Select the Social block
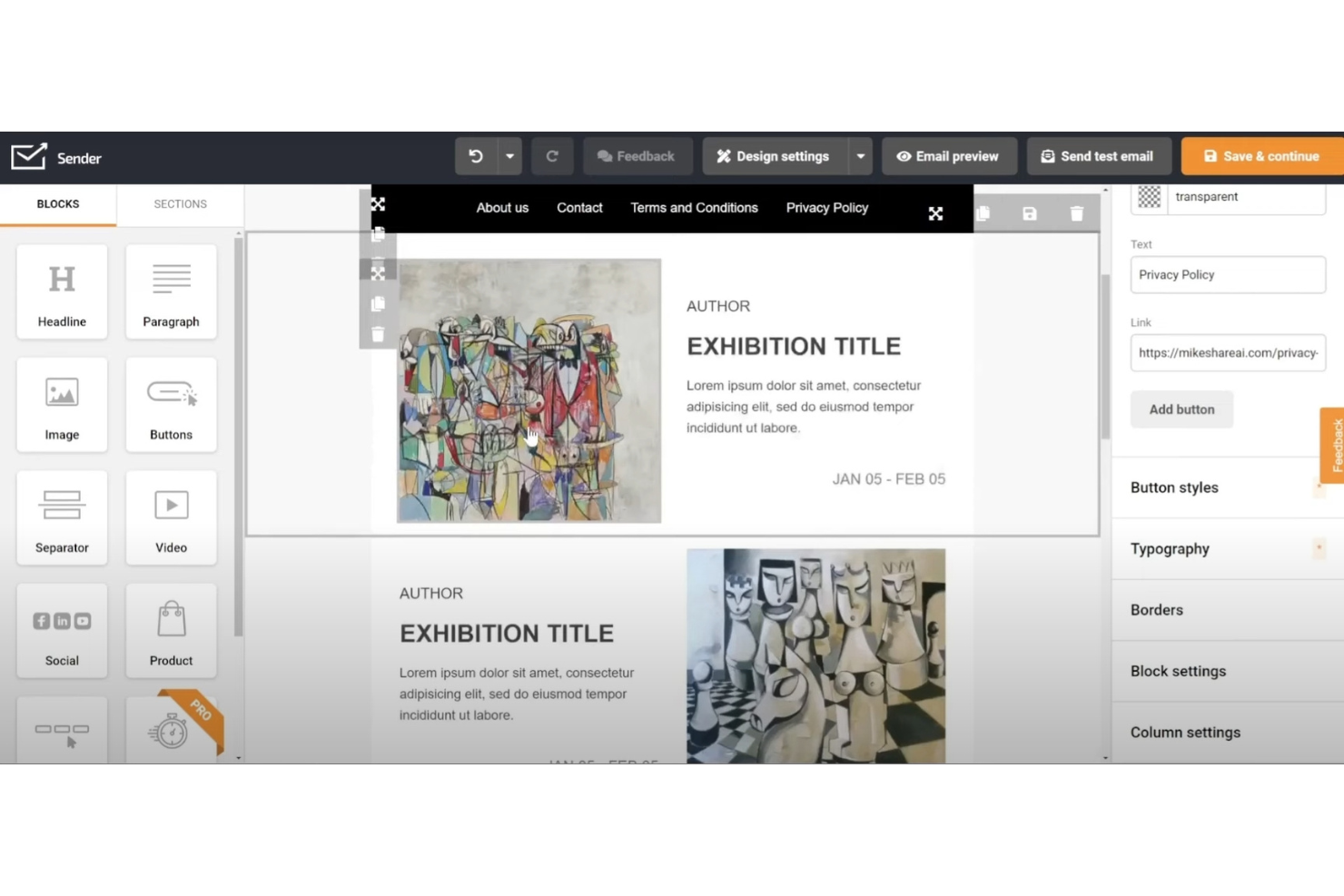Image resolution: width=1344 pixels, height=896 pixels. coord(62,631)
